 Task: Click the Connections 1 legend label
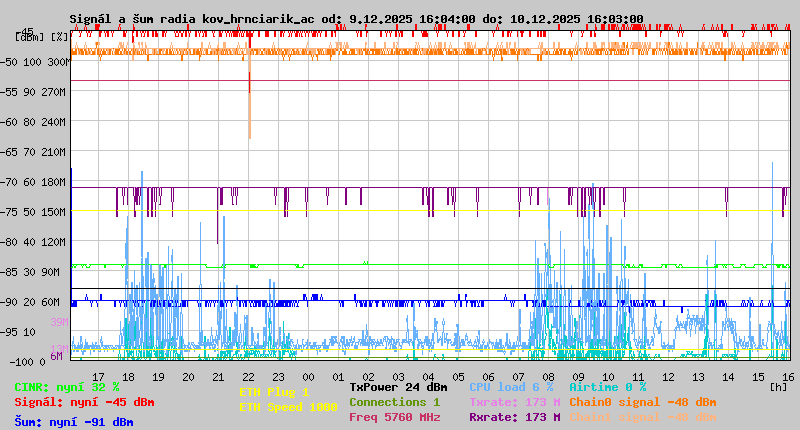(394, 402)
